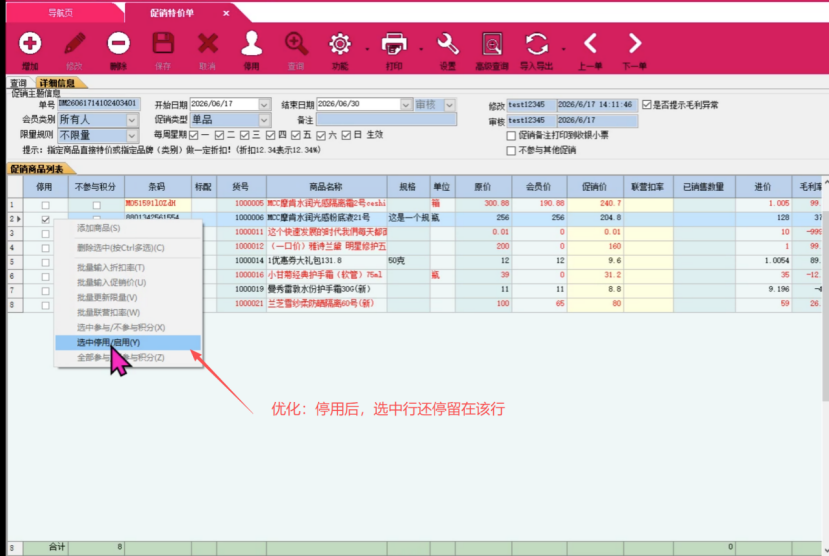Enable 不参与其他促销 checkbox
829x556 pixels.
pyautogui.click(x=511, y=151)
